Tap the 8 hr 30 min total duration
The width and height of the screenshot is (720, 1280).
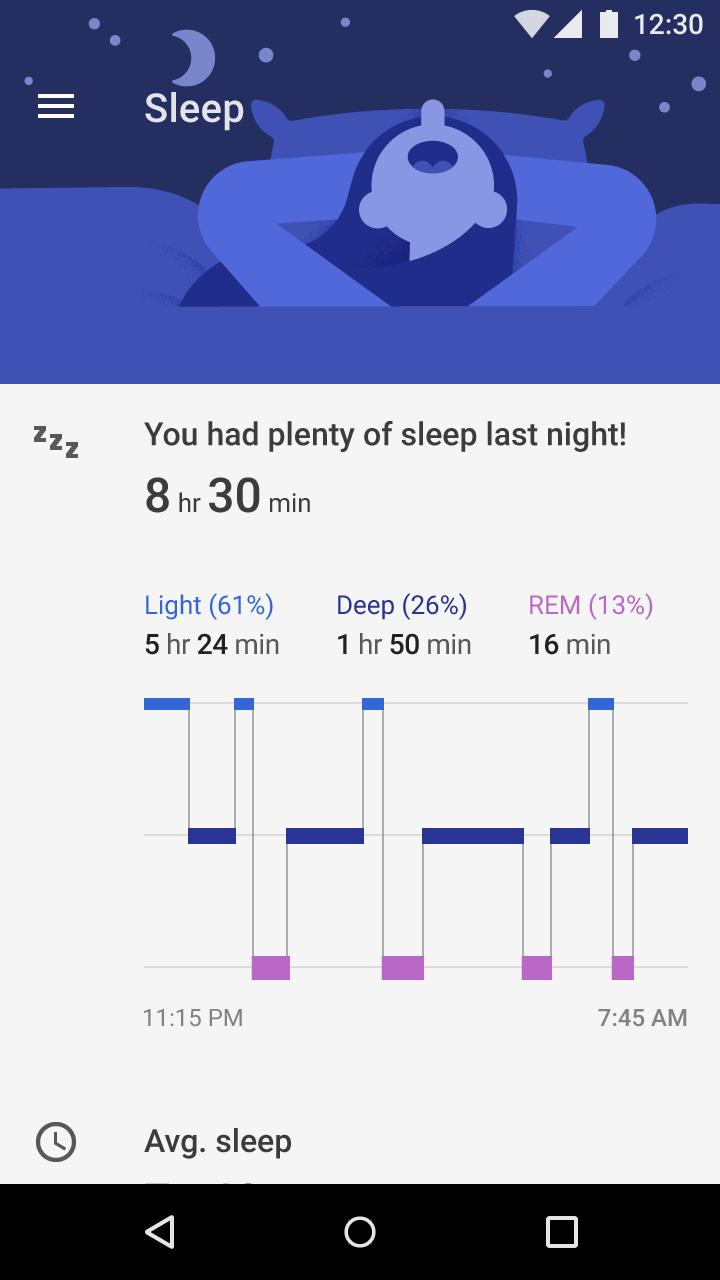pyautogui.click(x=228, y=497)
